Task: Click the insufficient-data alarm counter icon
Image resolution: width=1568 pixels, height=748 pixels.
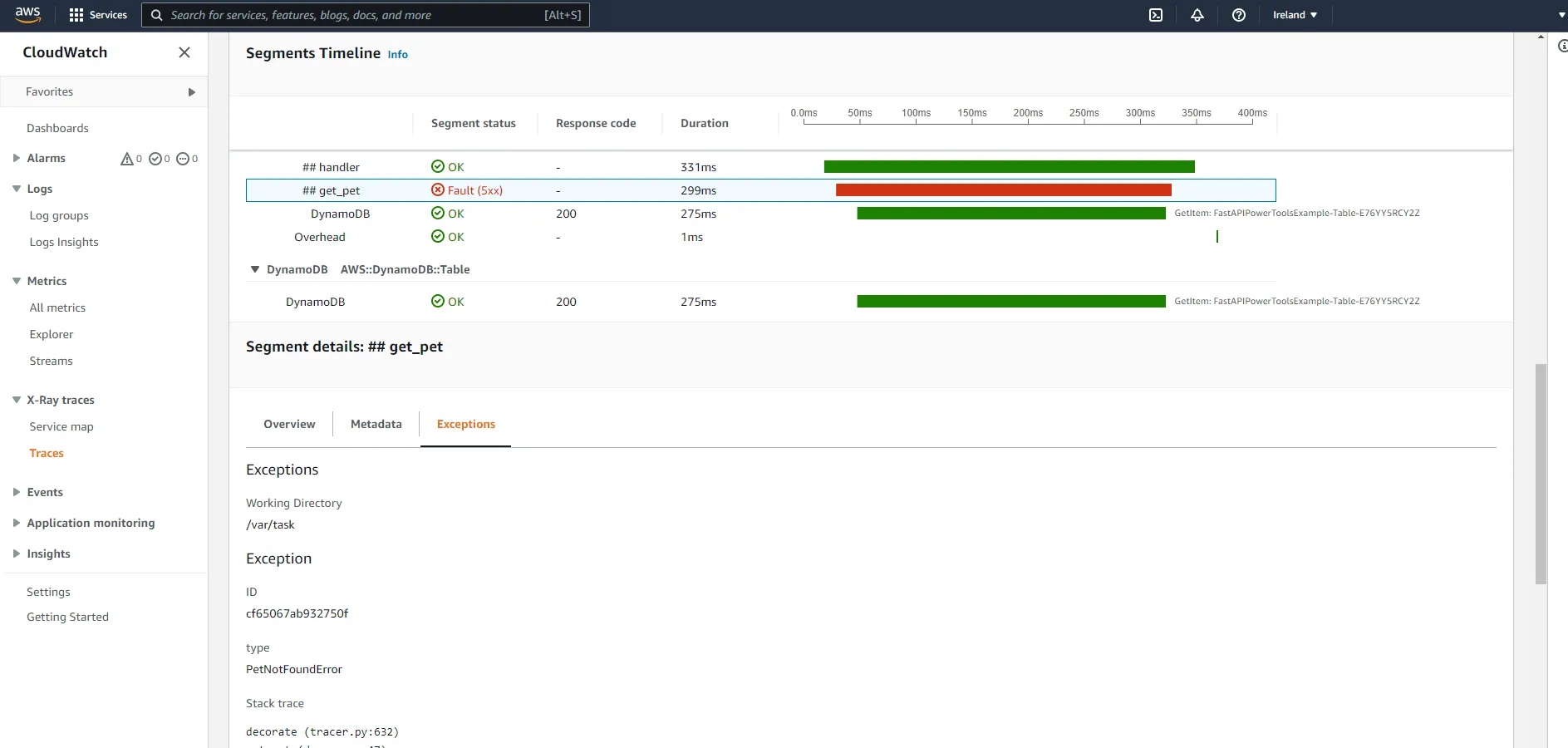Action: [x=182, y=159]
